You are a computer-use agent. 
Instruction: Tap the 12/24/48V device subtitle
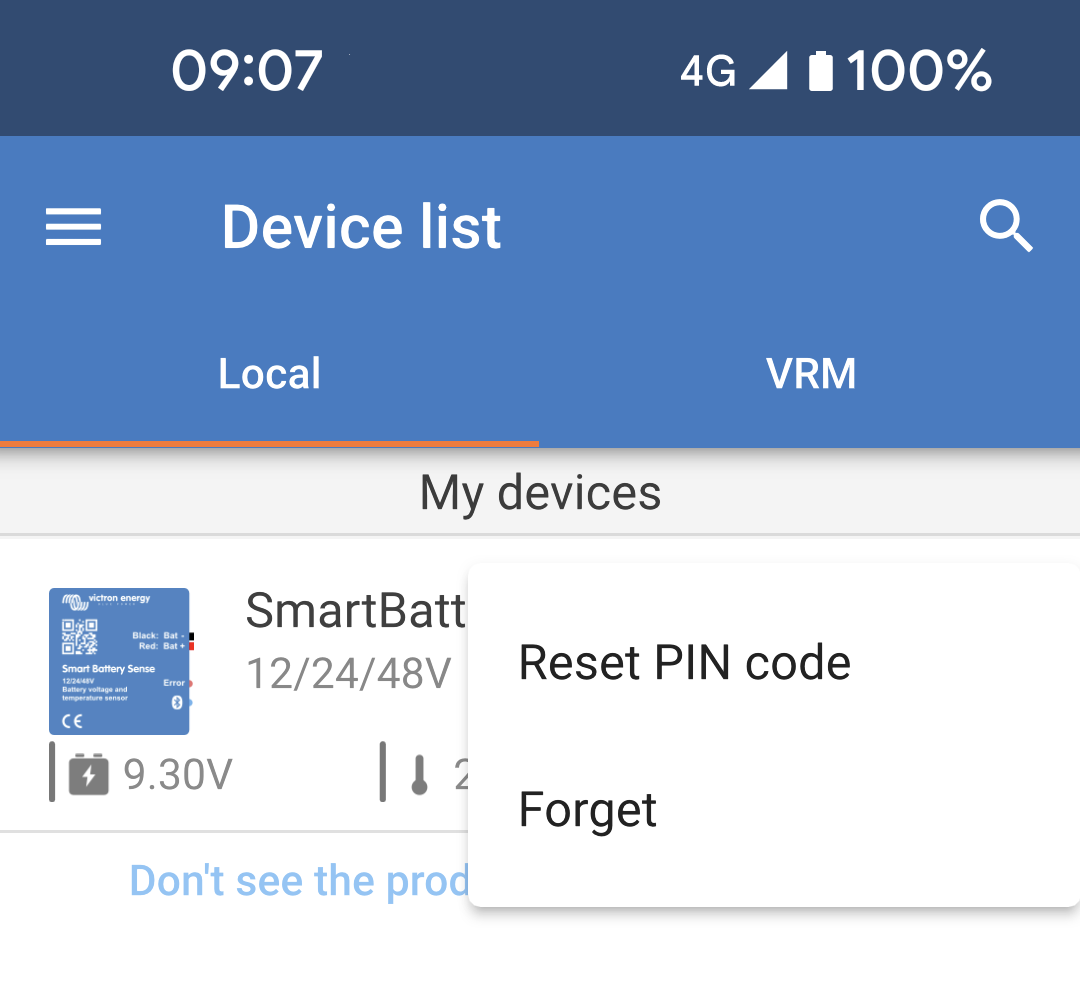coord(349,672)
